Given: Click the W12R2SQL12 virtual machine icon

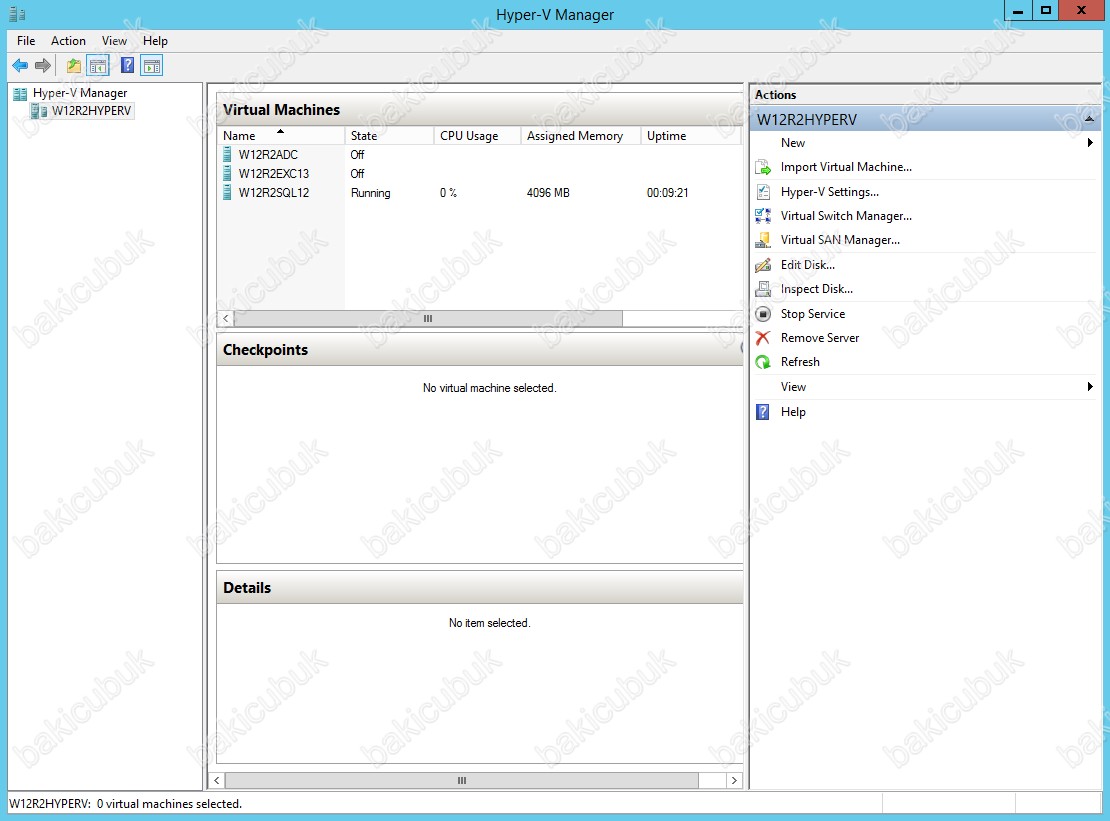Looking at the screenshot, I should point(227,193).
